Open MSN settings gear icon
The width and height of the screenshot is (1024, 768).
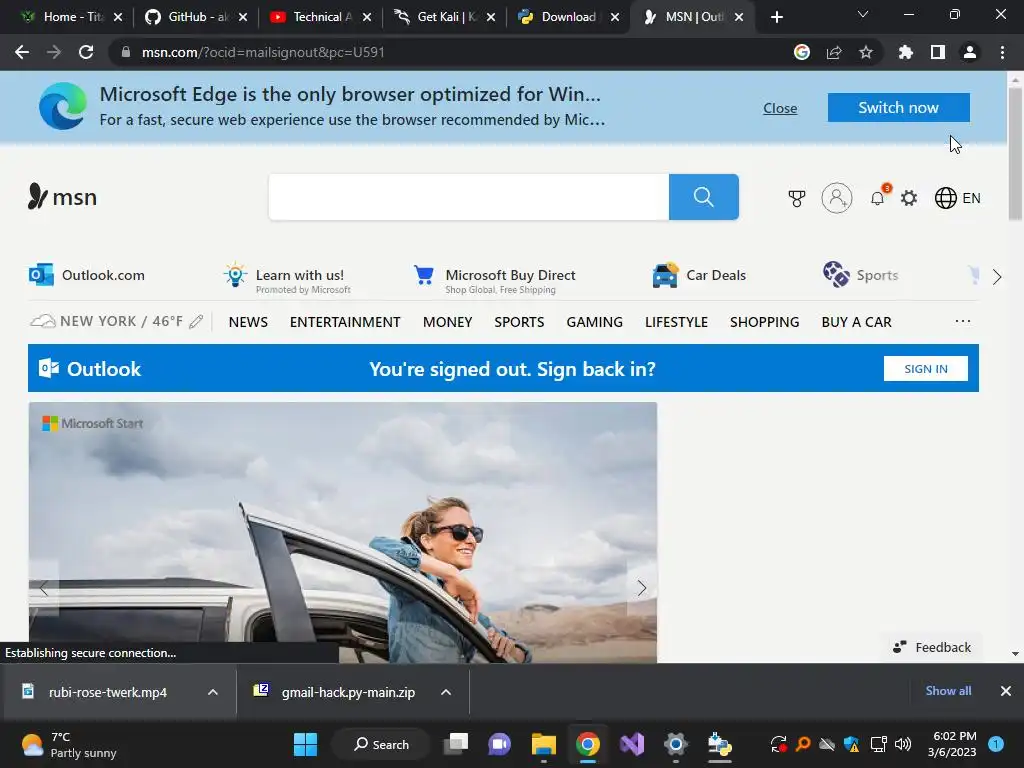click(908, 198)
